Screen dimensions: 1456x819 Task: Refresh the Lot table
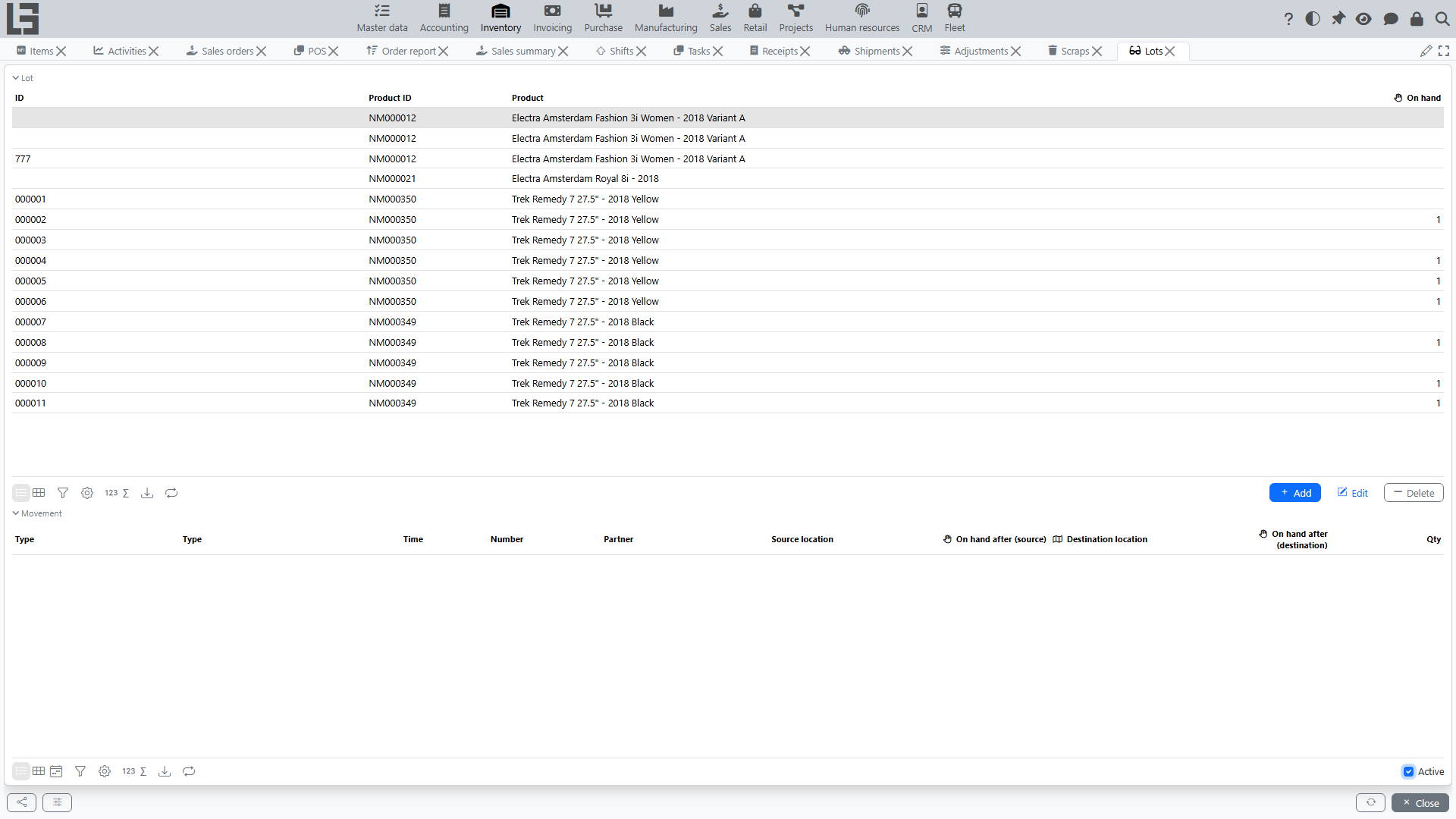(x=171, y=493)
